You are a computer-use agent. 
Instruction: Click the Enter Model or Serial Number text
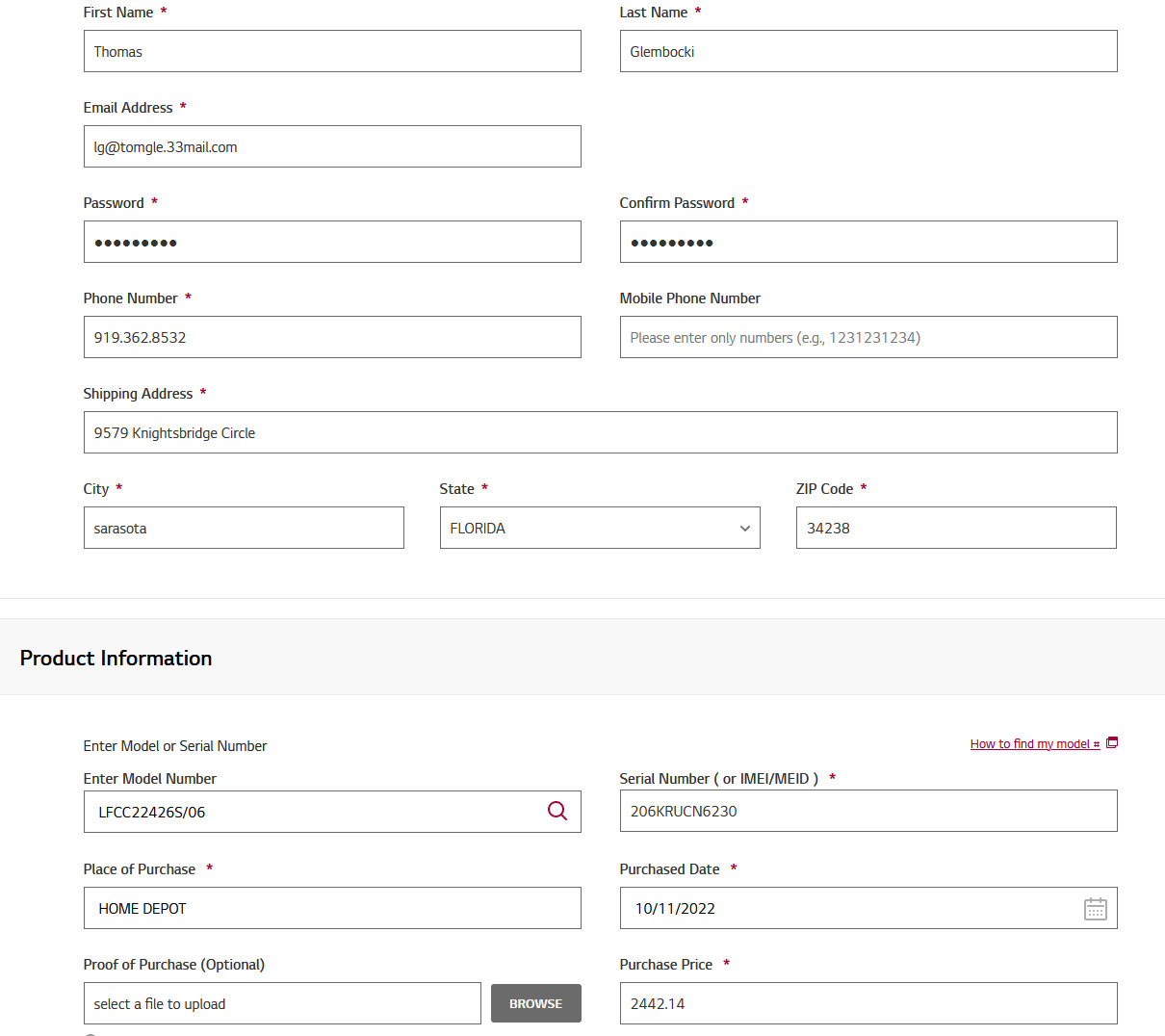click(x=175, y=746)
